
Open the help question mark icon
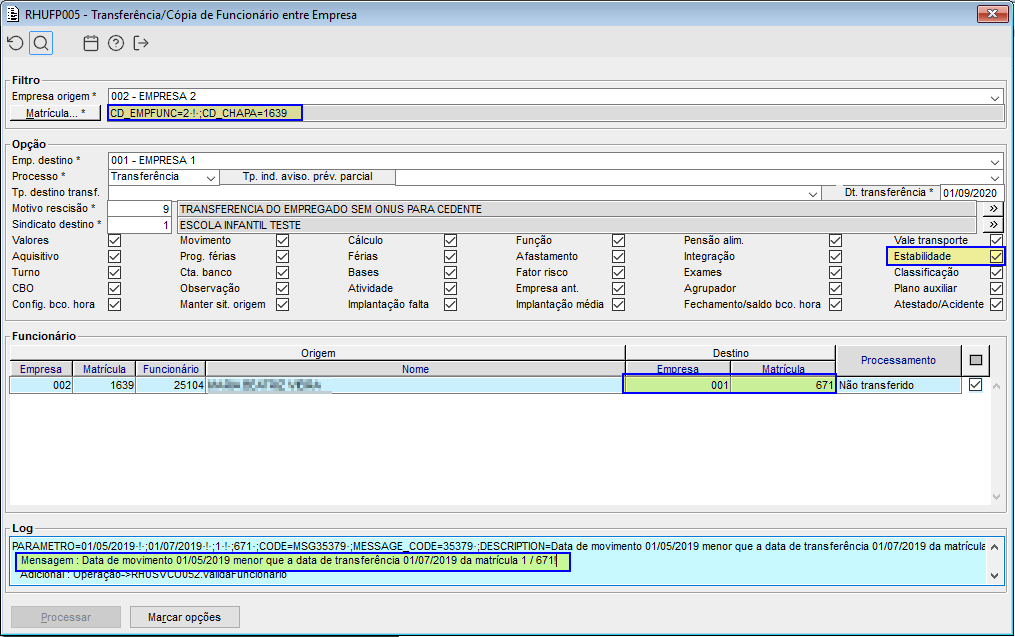pos(116,43)
